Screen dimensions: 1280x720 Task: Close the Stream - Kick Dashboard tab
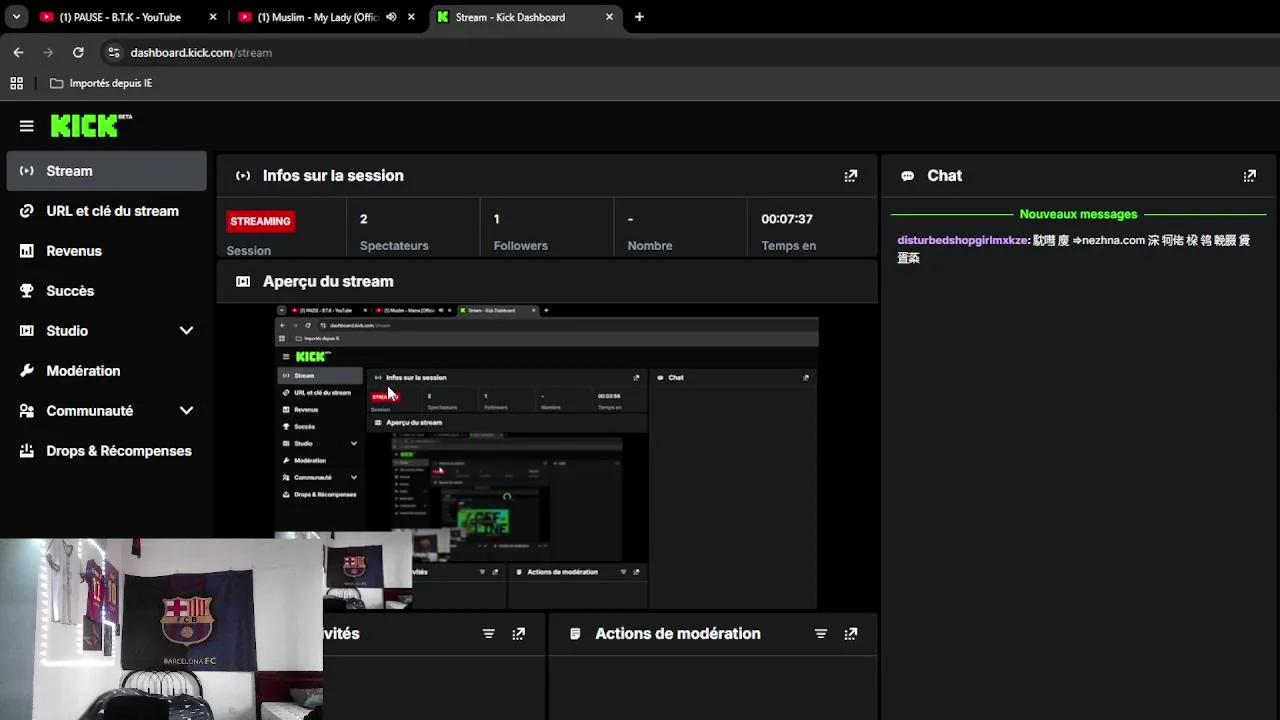(610, 17)
